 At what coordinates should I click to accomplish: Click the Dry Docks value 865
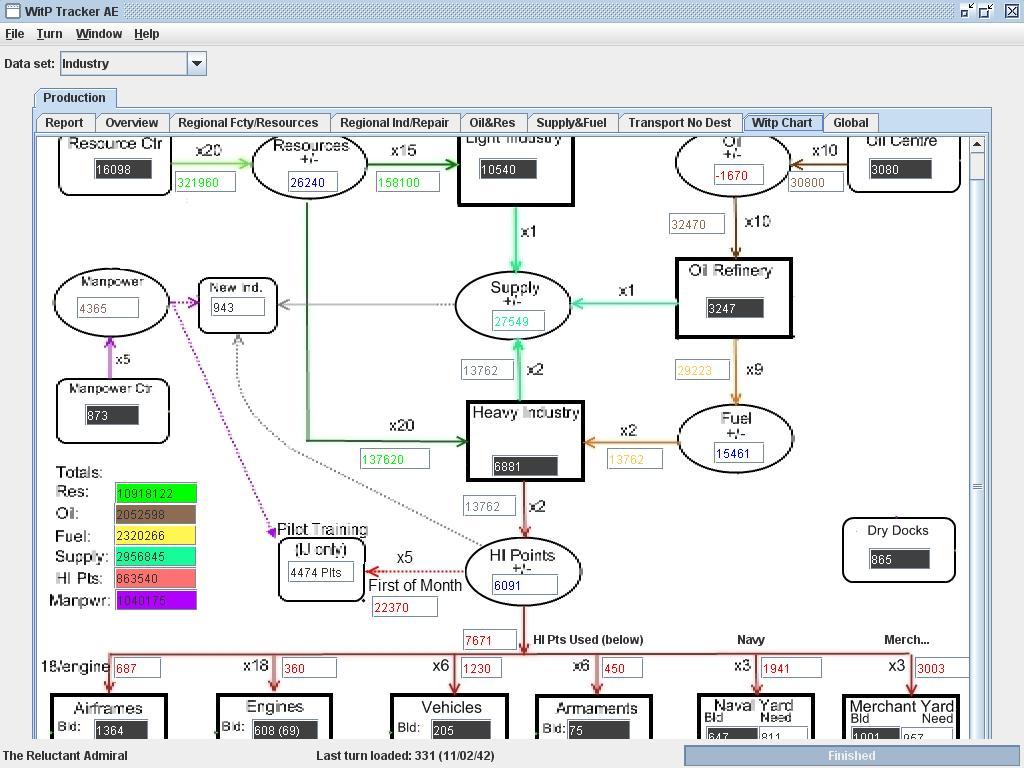point(899,559)
